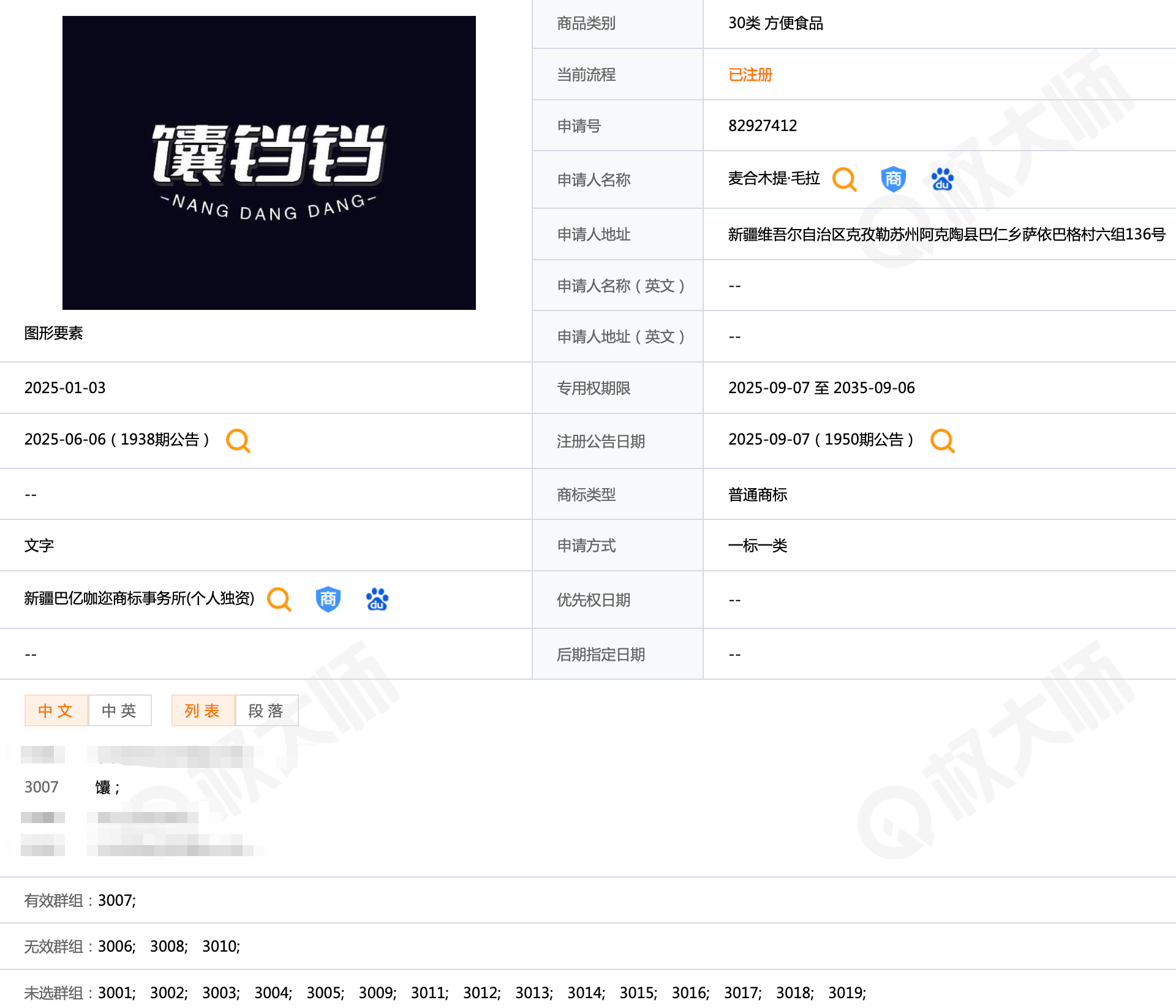
Task: Click Baidu paw icon beside applicant name
Action: pyautogui.click(x=942, y=179)
